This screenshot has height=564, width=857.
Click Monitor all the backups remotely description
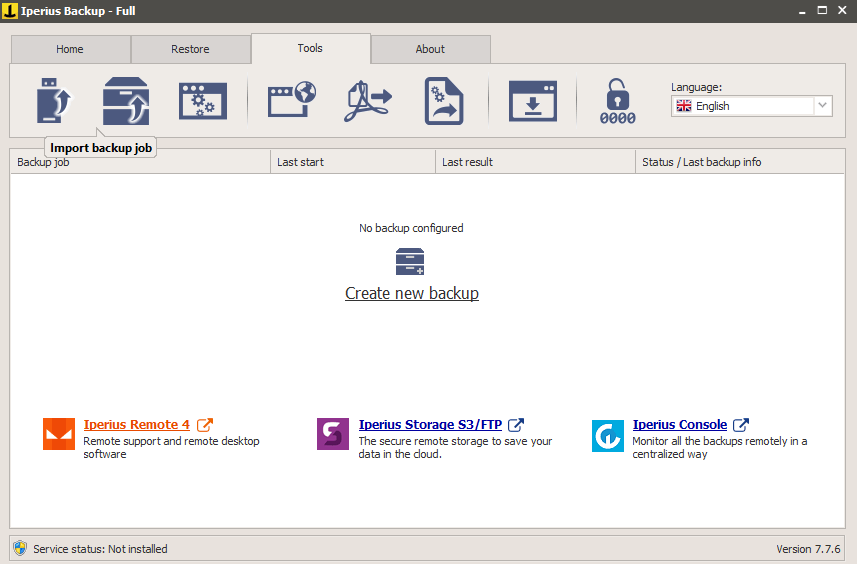pyautogui.click(x=720, y=448)
